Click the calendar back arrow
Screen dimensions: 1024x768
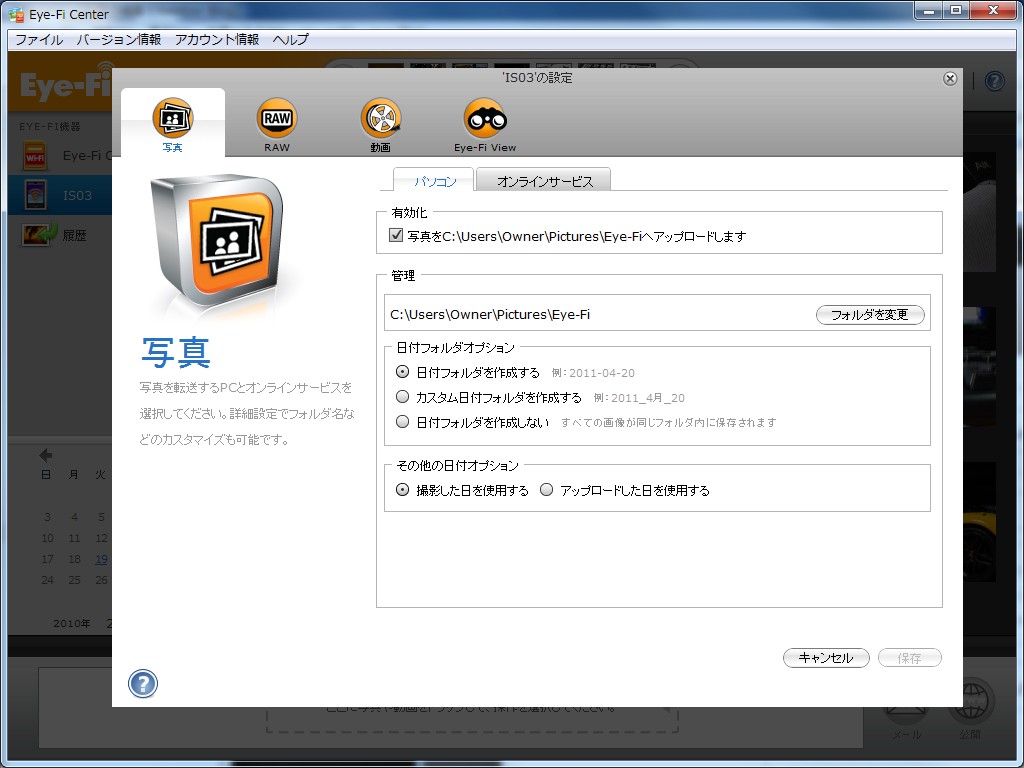pyautogui.click(x=46, y=455)
